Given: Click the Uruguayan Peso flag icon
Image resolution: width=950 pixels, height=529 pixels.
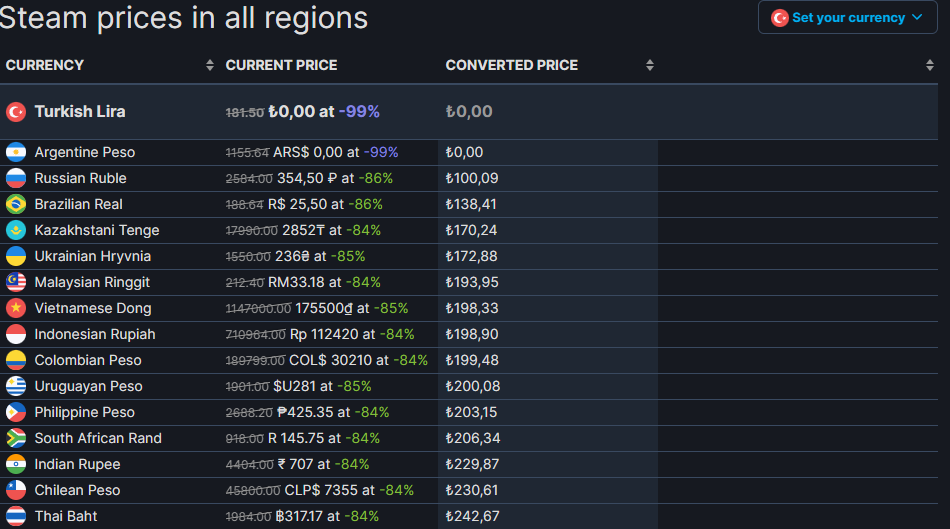Looking at the screenshot, I should pyautogui.click(x=16, y=387).
